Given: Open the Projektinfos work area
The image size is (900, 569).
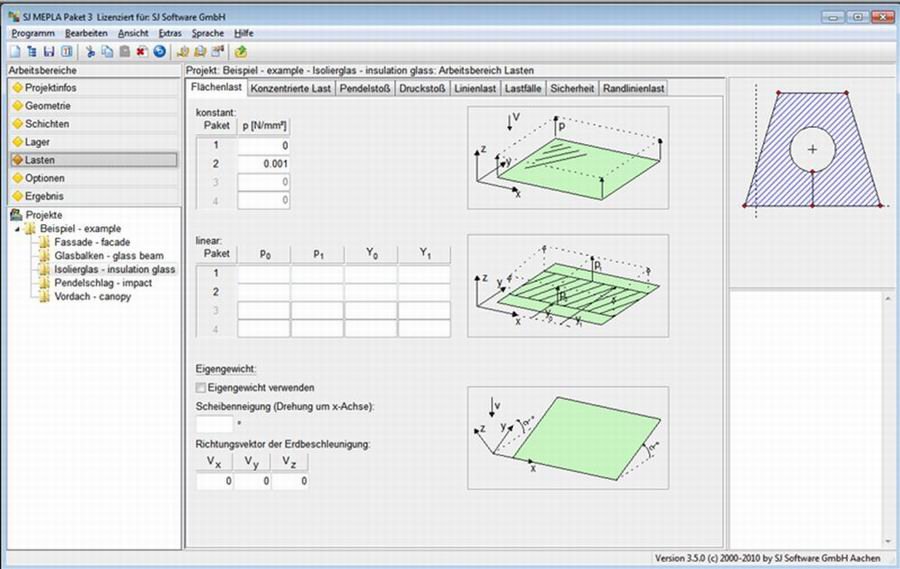Looking at the screenshot, I should [94, 88].
